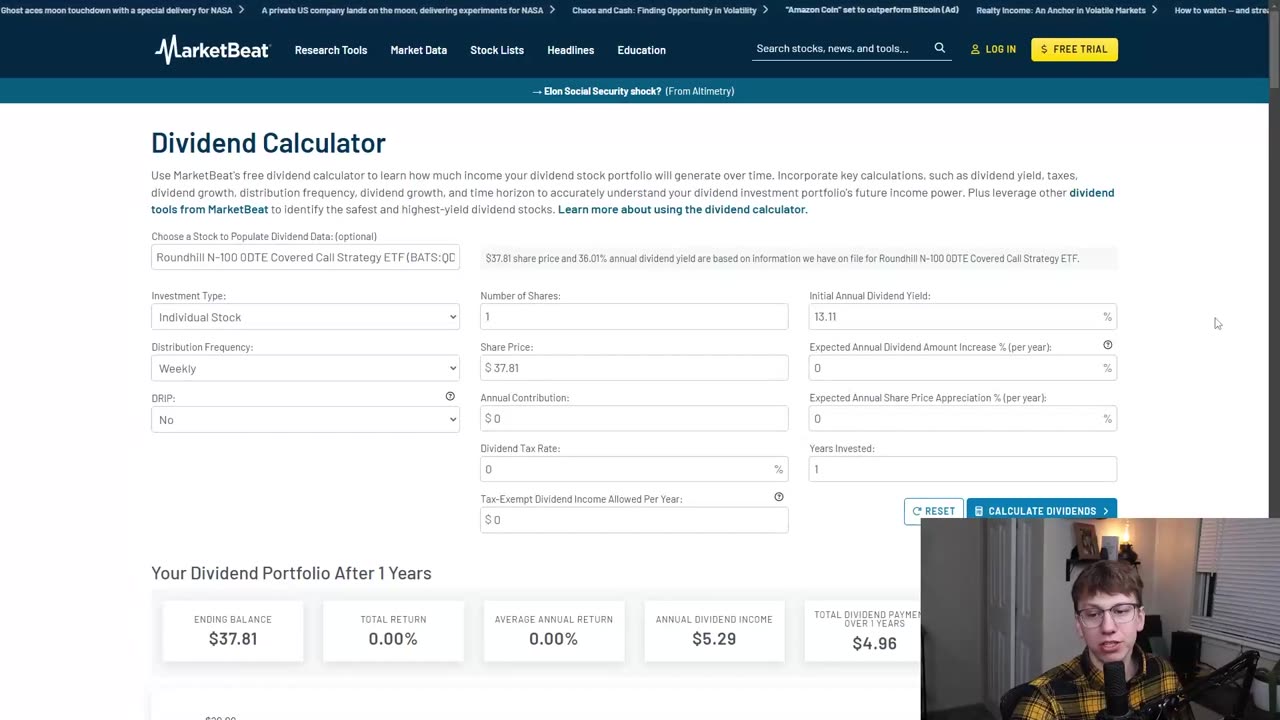The image size is (1280, 720).
Task: Click the Annual Dividend Income $5.29 value
Action: (714, 639)
